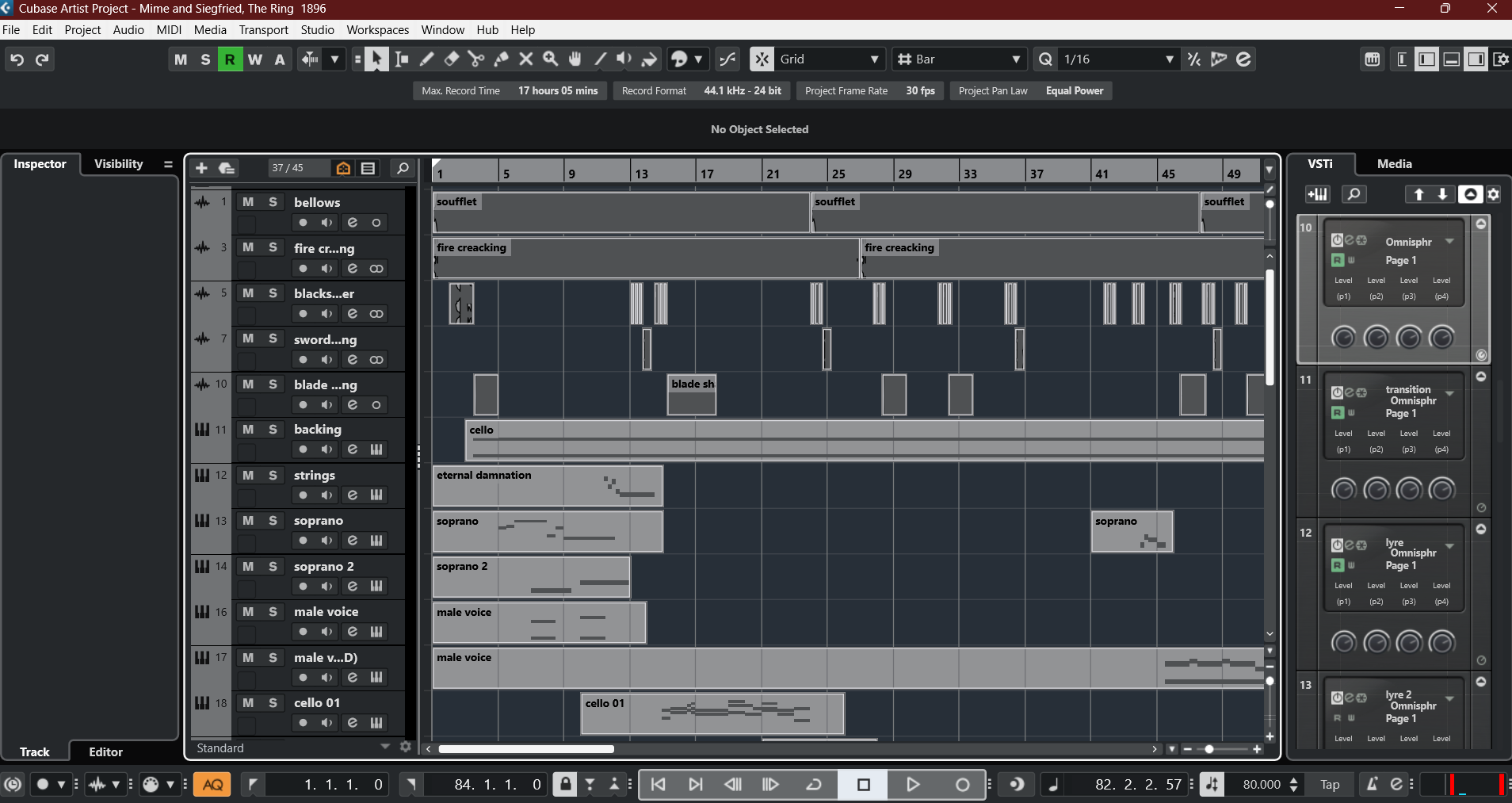Open the Transport menu
Viewport: 1512px width, 803px height.
coord(263,30)
